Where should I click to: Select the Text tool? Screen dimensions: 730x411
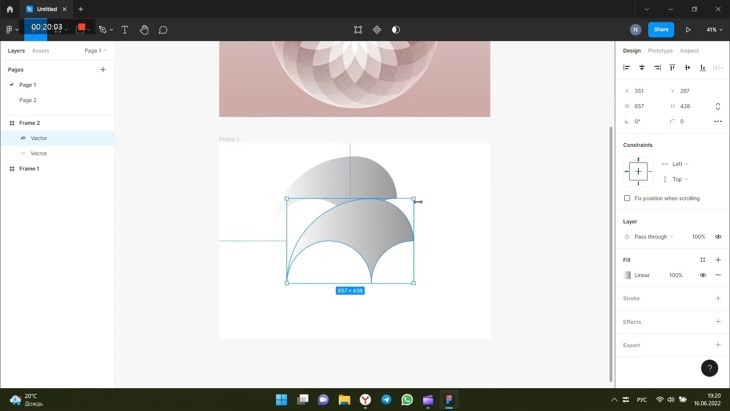(125, 30)
